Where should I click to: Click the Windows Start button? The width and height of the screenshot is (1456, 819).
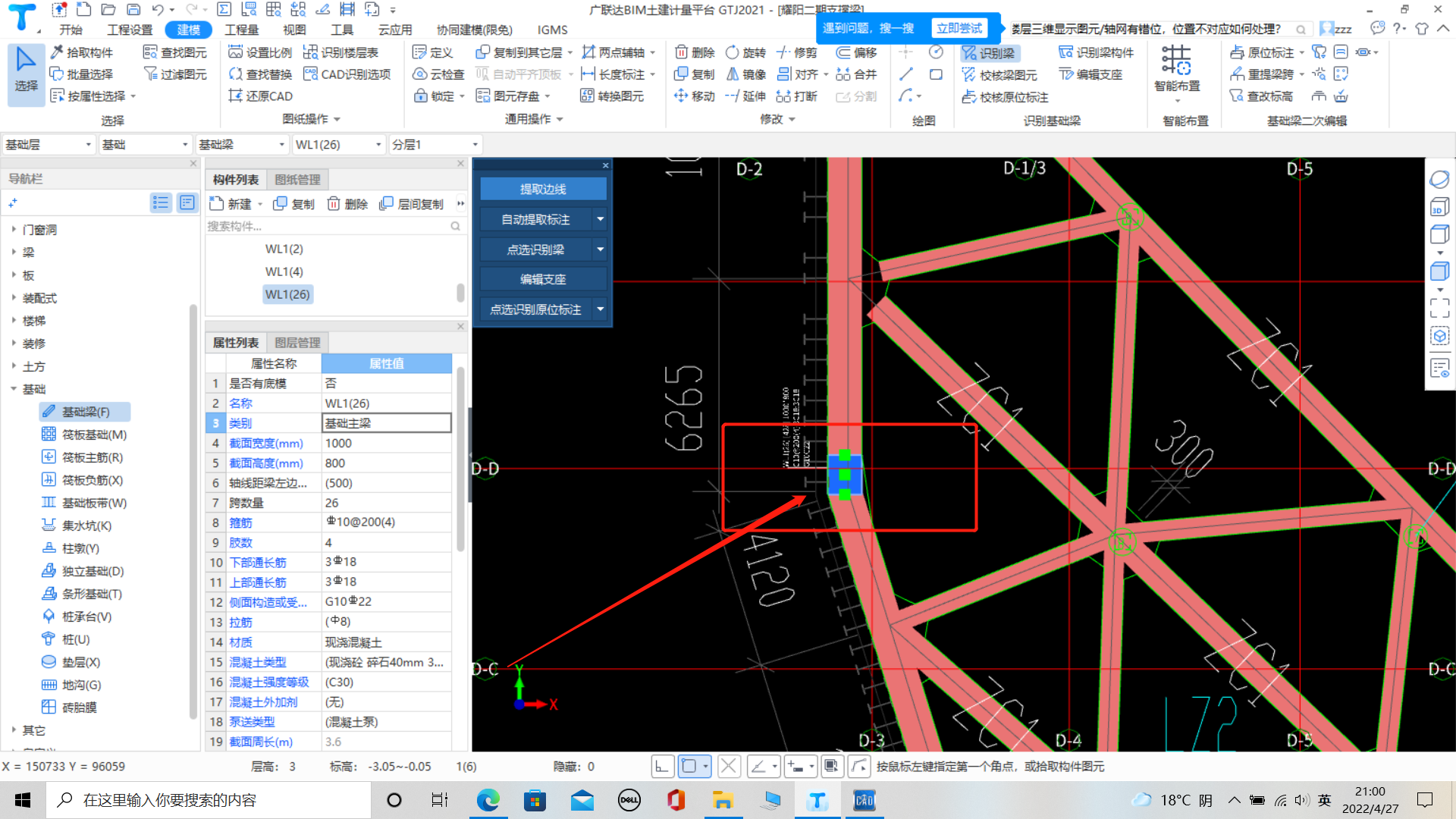coord(23,800)
